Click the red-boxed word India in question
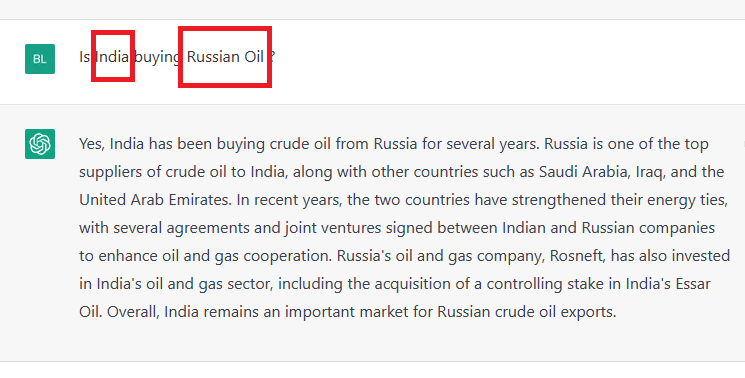Screen dimensions: 745x378 (113, 57)
